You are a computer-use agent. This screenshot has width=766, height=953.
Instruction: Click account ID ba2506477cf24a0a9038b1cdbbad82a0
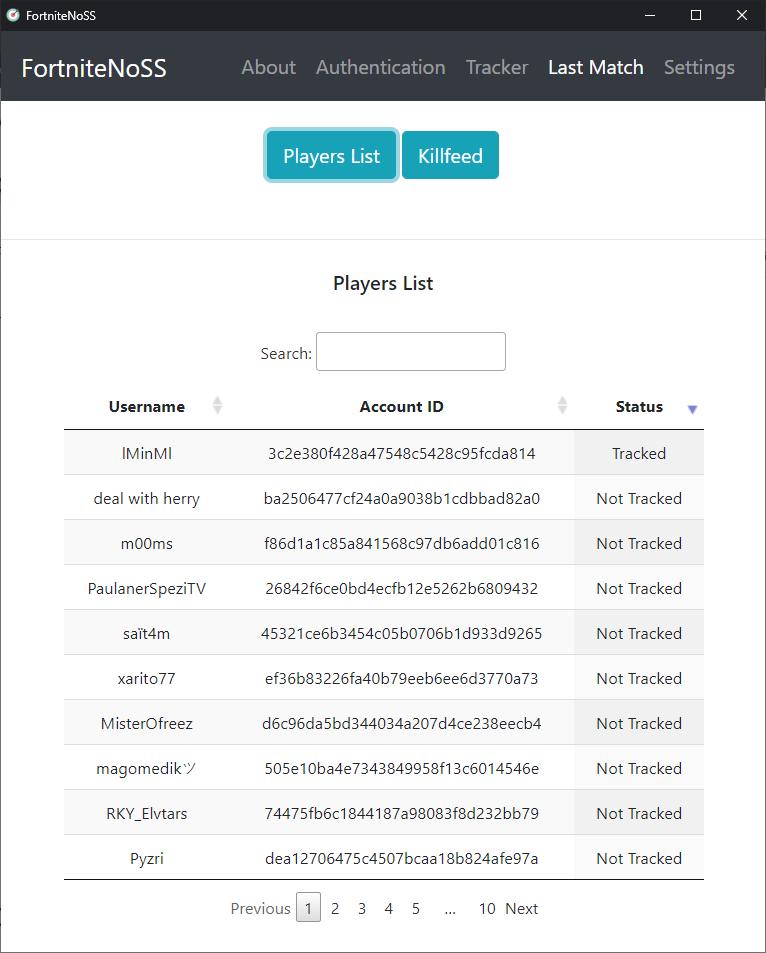401,498
